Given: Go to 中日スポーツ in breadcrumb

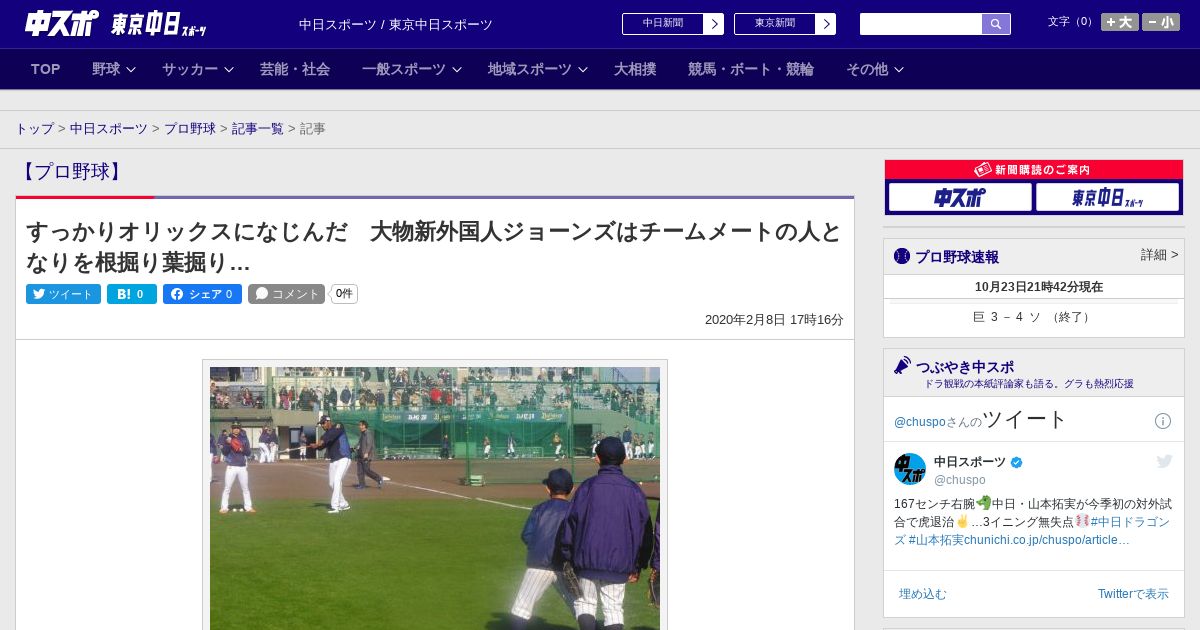Looking at the screenshot, I should coord(109,129).
